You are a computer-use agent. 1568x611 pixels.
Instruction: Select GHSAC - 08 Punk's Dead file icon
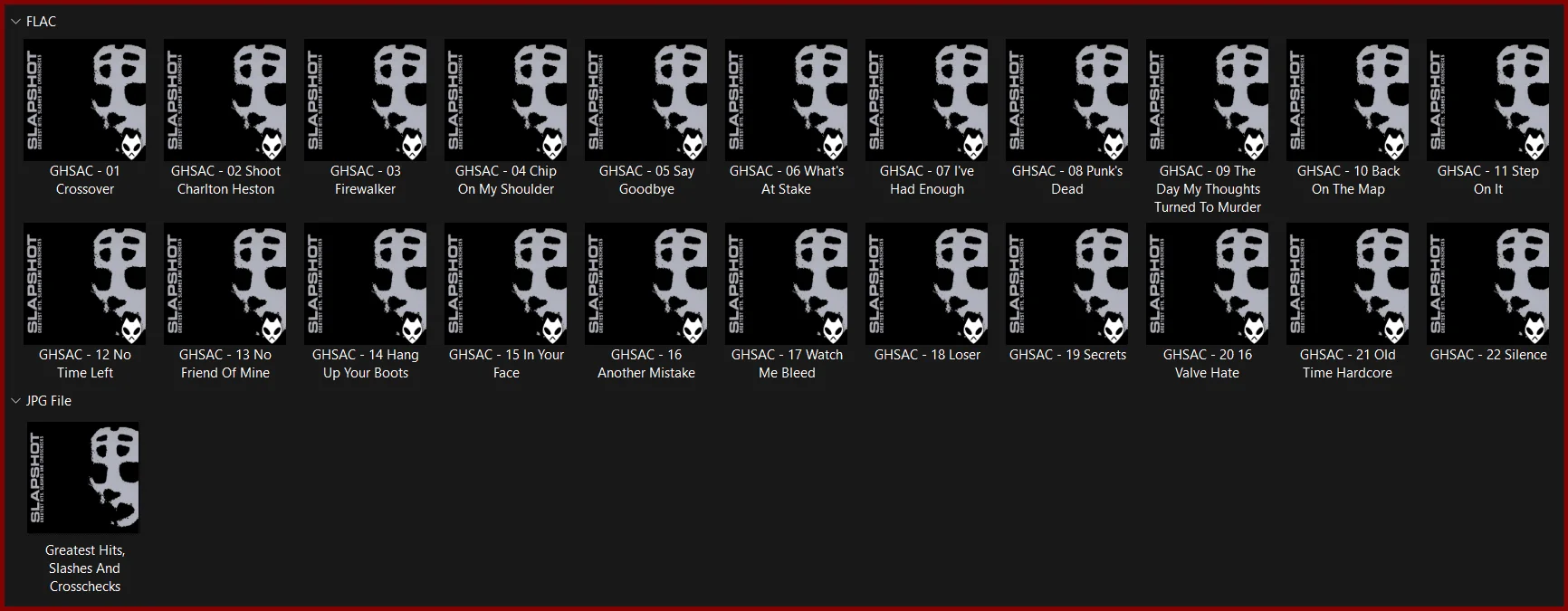[1067, 100]
